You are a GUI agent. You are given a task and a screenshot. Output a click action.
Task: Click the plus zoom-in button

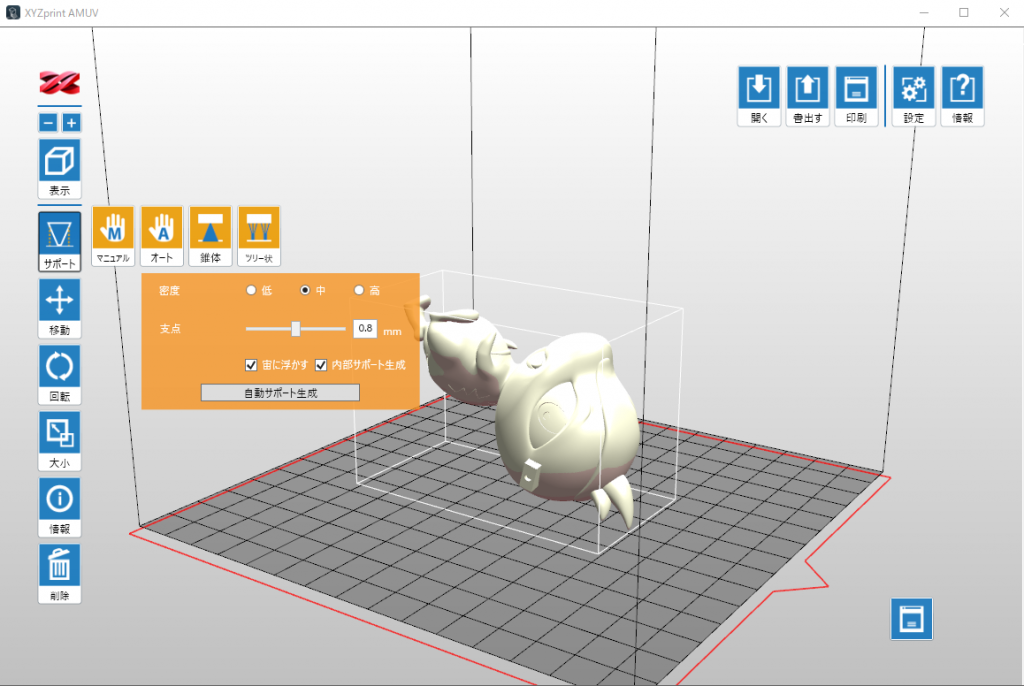pos(71,122)
